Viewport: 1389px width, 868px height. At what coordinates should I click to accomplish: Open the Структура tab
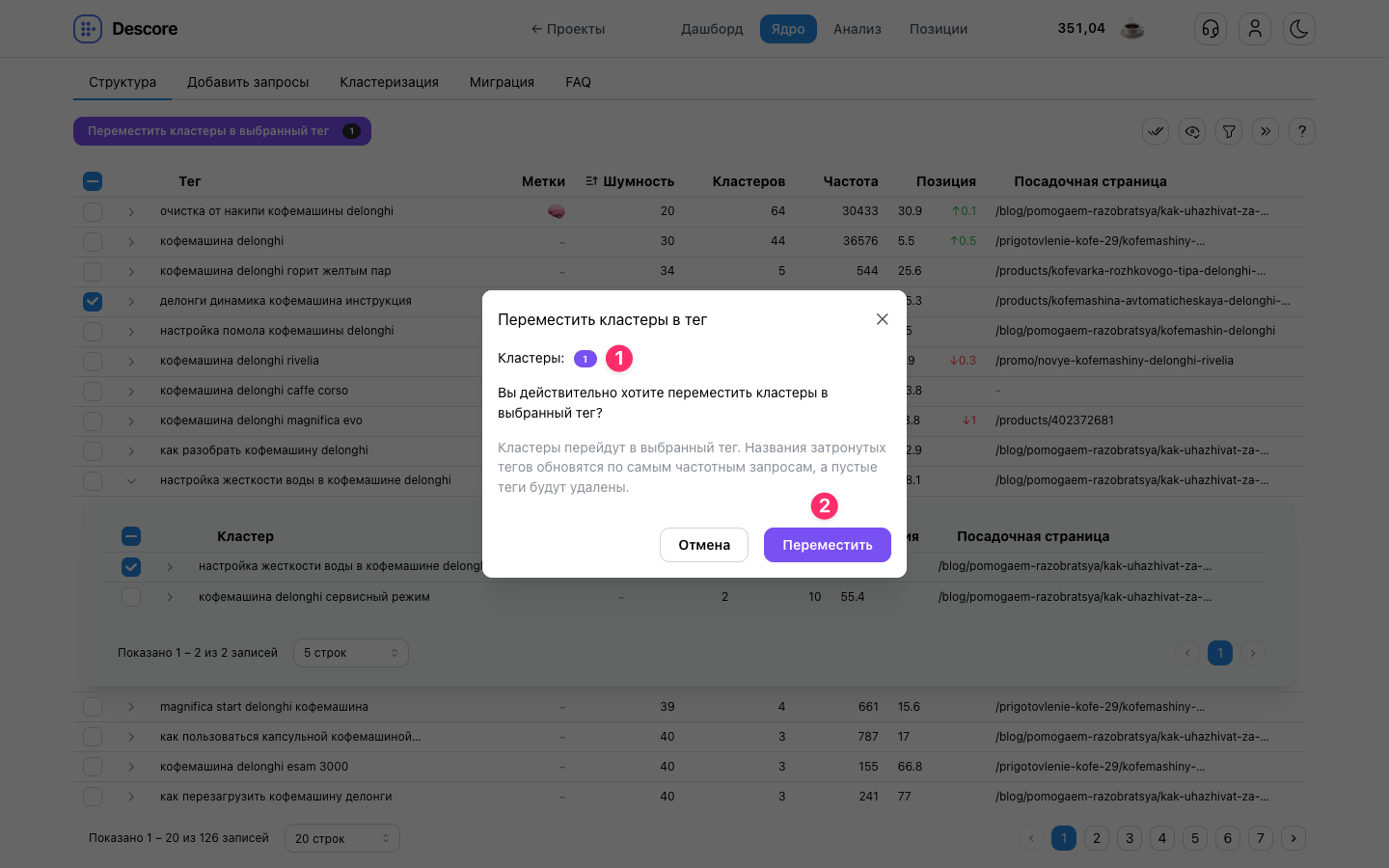(x=123, y=82)
